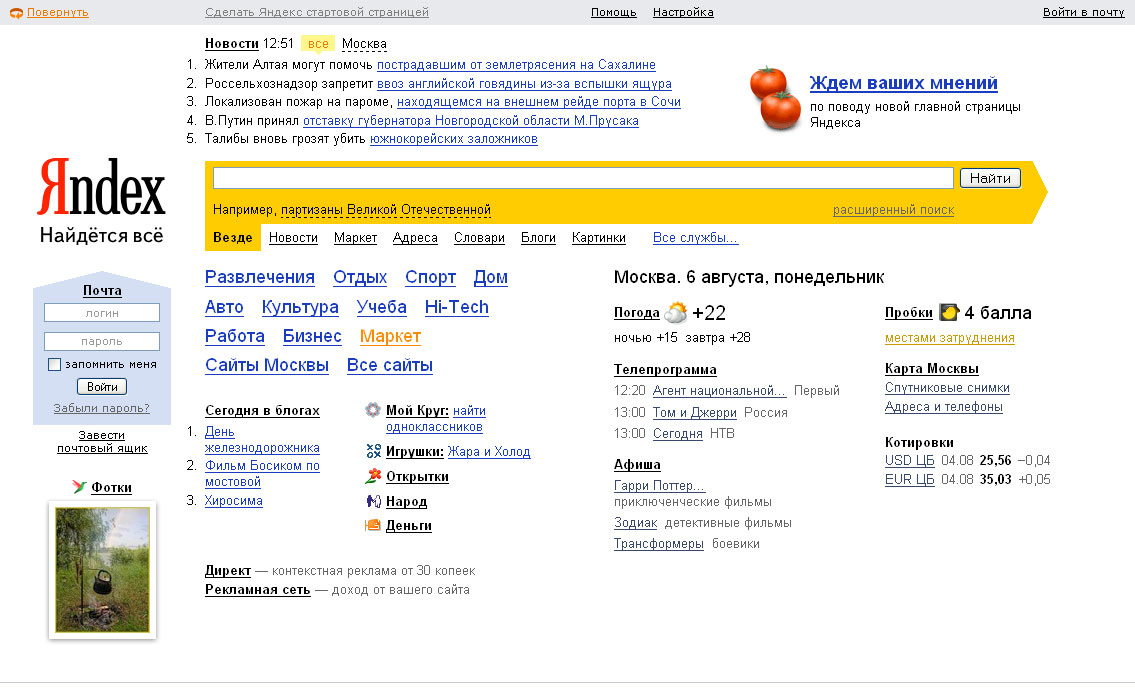Select the Везде search tab
The width and height of the screenshot is (1135, 693).
(x=232, y=238)
